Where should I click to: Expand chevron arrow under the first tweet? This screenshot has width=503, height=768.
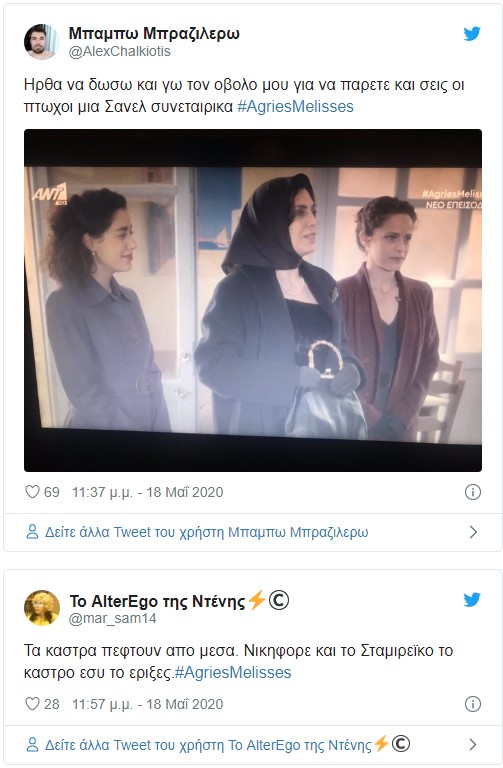tap(473, 532)
